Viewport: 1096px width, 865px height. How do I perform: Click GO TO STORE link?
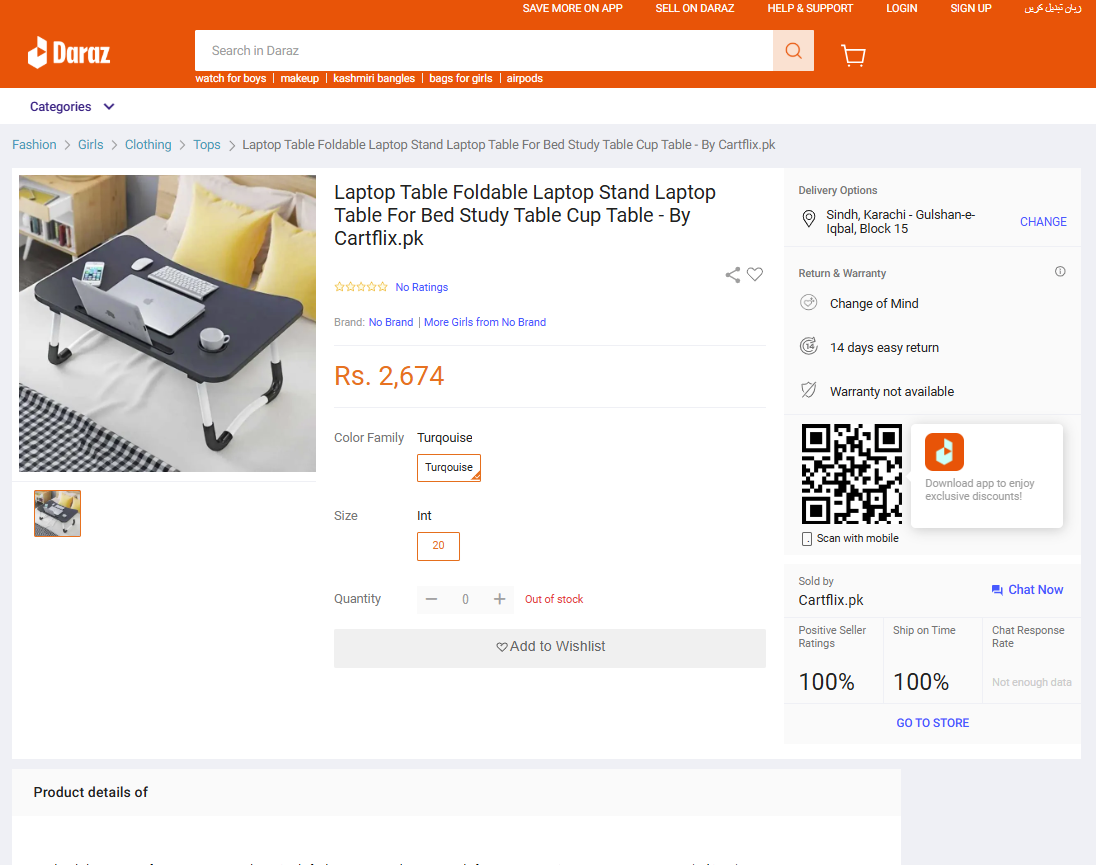(932, 722)
